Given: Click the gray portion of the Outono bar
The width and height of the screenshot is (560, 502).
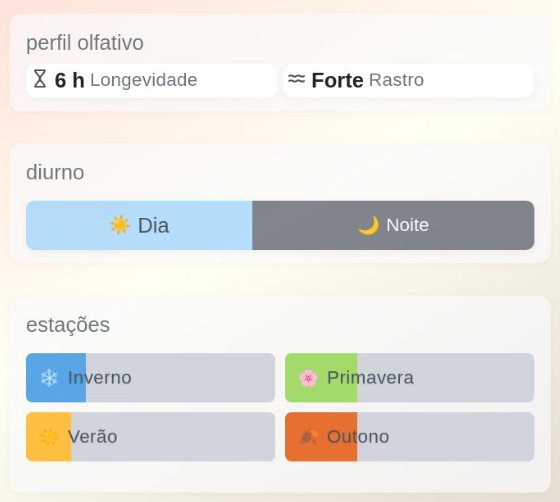Looking at the screenshot, I should 446,437.
